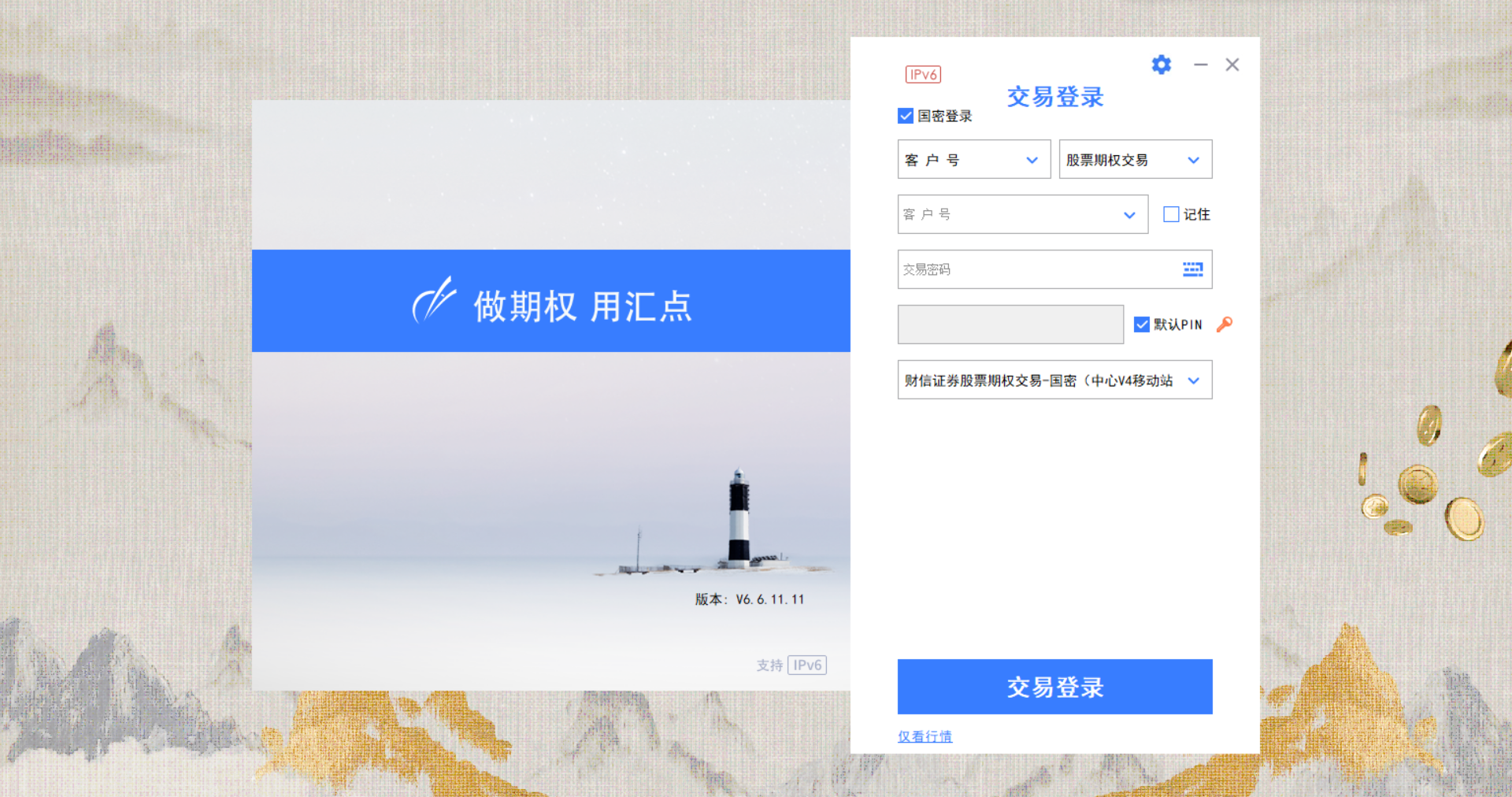Minimize the login window
The width and height of the screenshot is (1512, 797).
pos(1201,65)
